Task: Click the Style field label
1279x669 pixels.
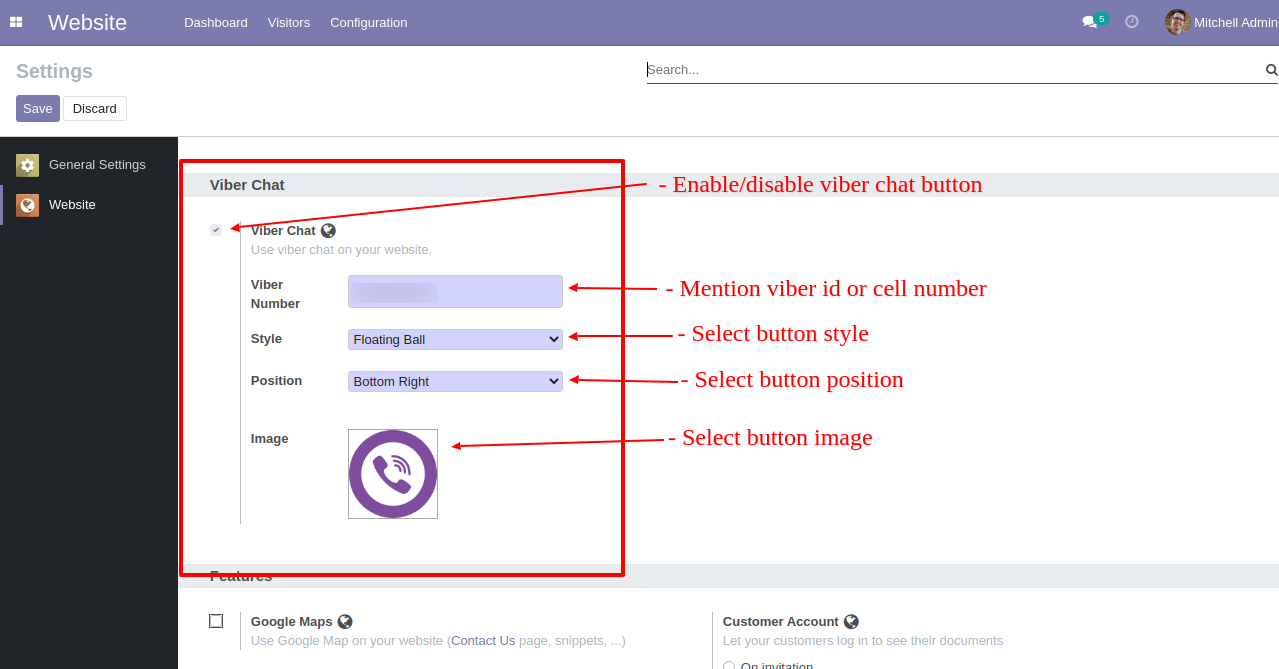Action: pos(266,339)
